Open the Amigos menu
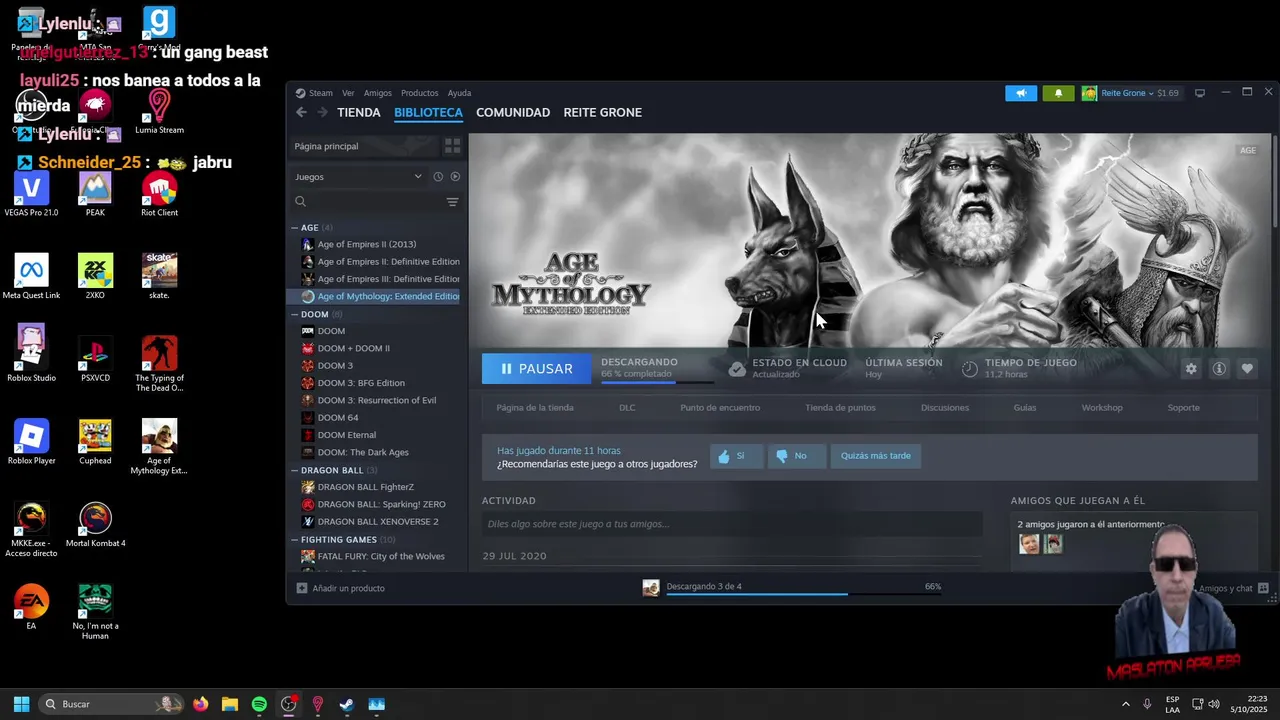 pyautogui.click(x=378, y=93)
